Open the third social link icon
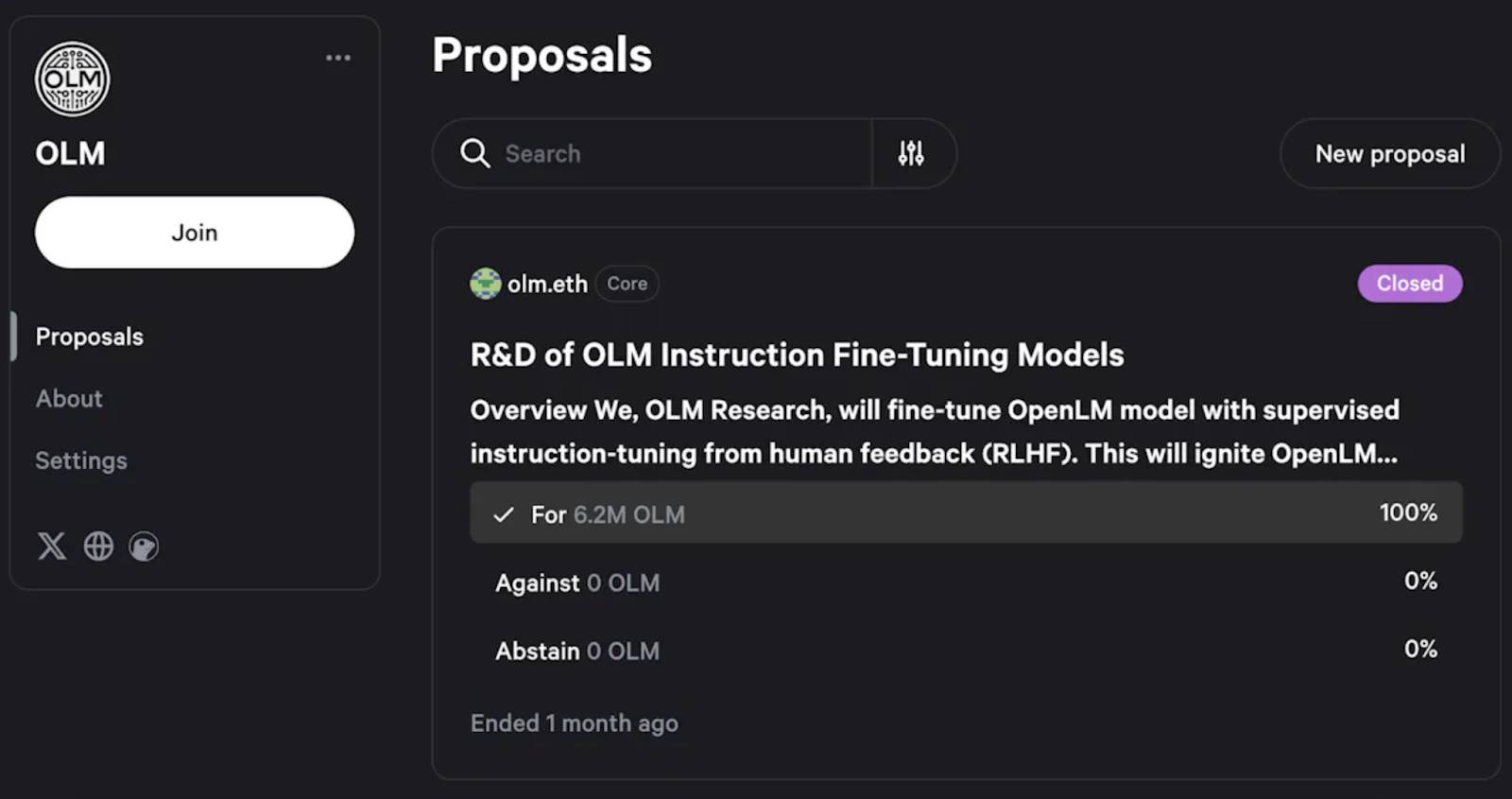 144,547
